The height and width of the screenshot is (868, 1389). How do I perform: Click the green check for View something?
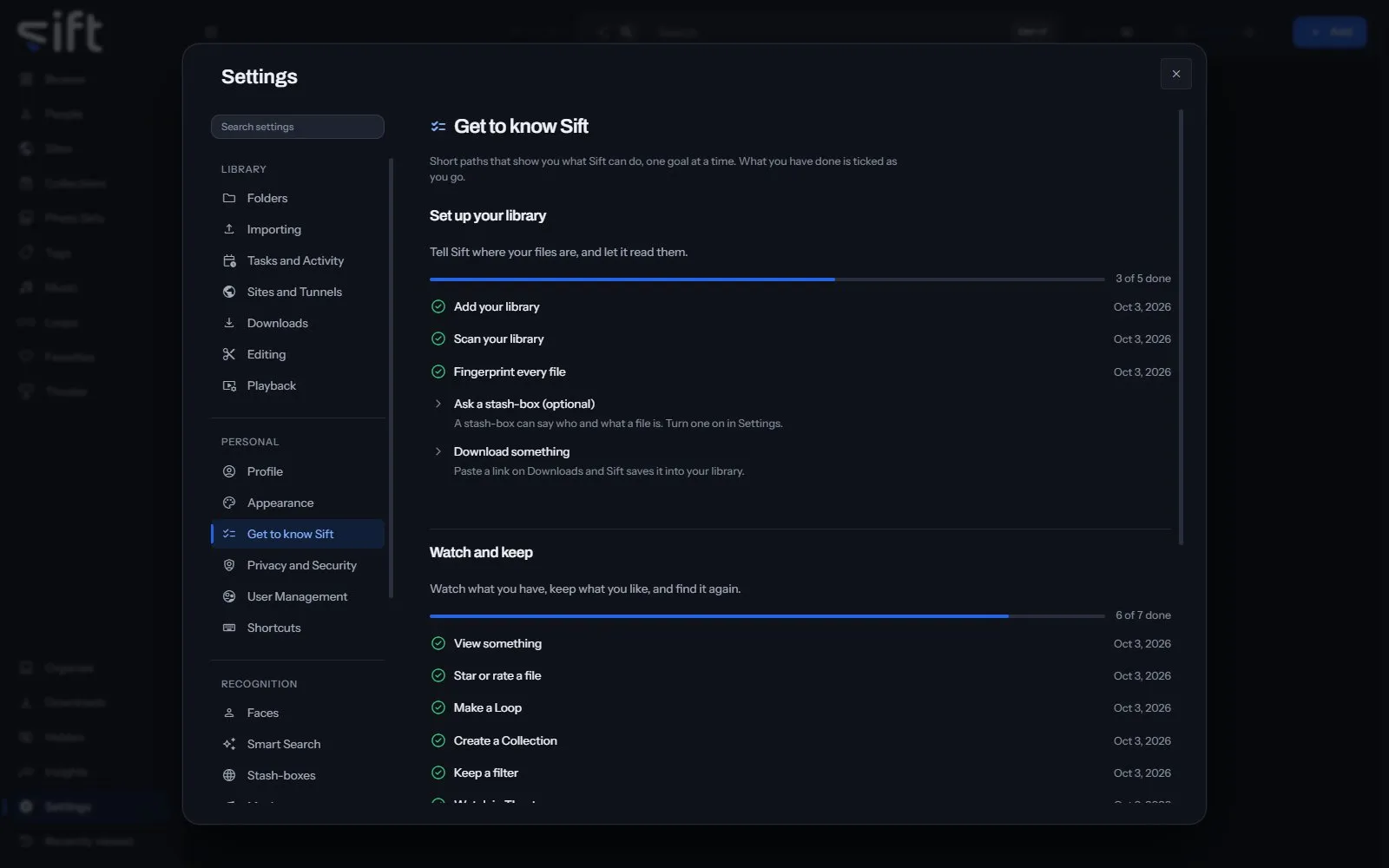point(438,643)
